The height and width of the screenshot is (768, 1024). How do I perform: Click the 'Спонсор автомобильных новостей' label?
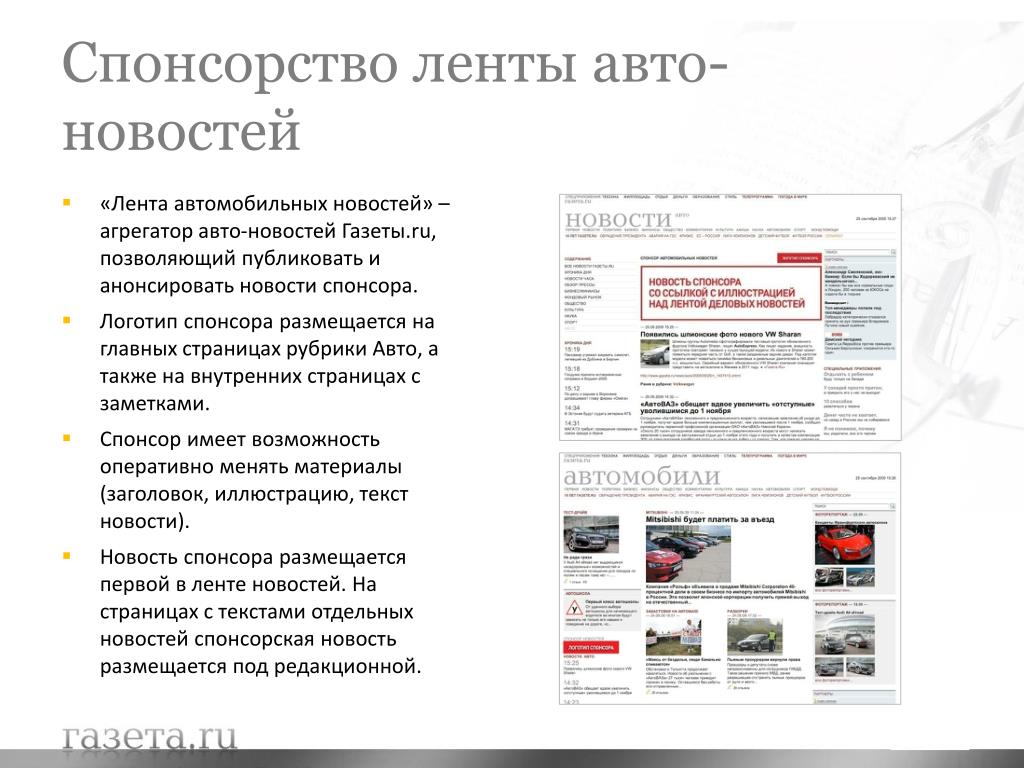pos(679,259)
